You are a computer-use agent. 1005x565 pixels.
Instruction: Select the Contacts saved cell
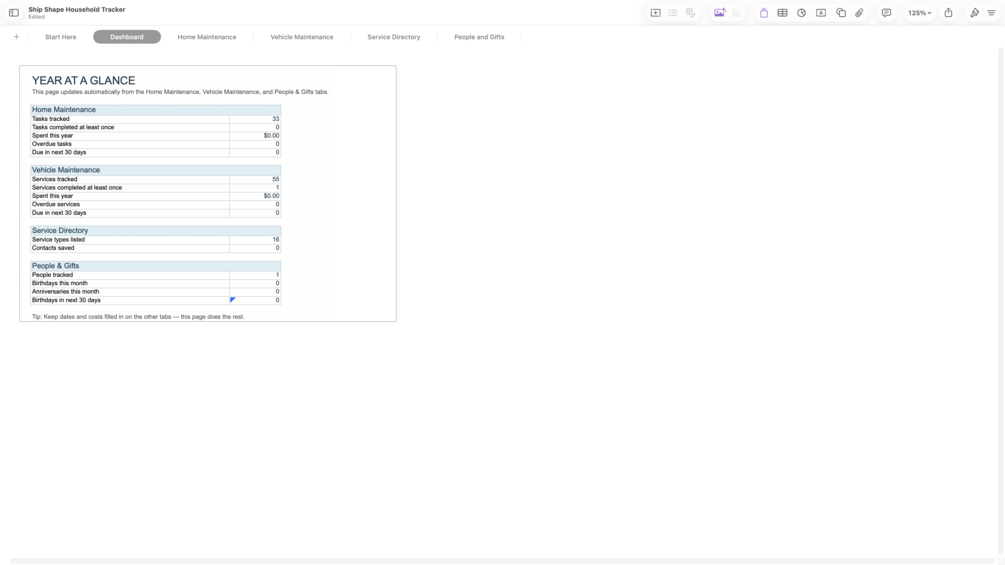pyautogui.click(x=129, y=248)
